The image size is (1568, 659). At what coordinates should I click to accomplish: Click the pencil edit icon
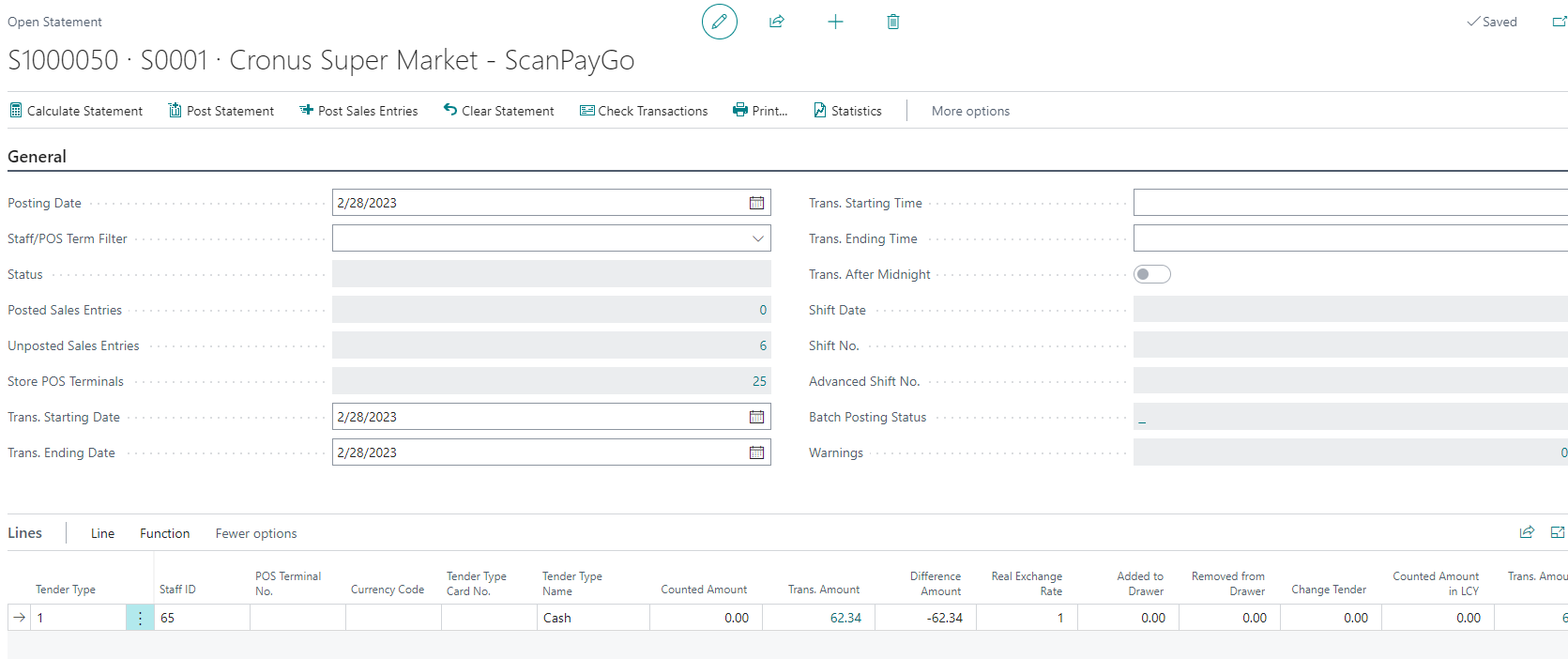pyautogui.click(x=719, y=22)
